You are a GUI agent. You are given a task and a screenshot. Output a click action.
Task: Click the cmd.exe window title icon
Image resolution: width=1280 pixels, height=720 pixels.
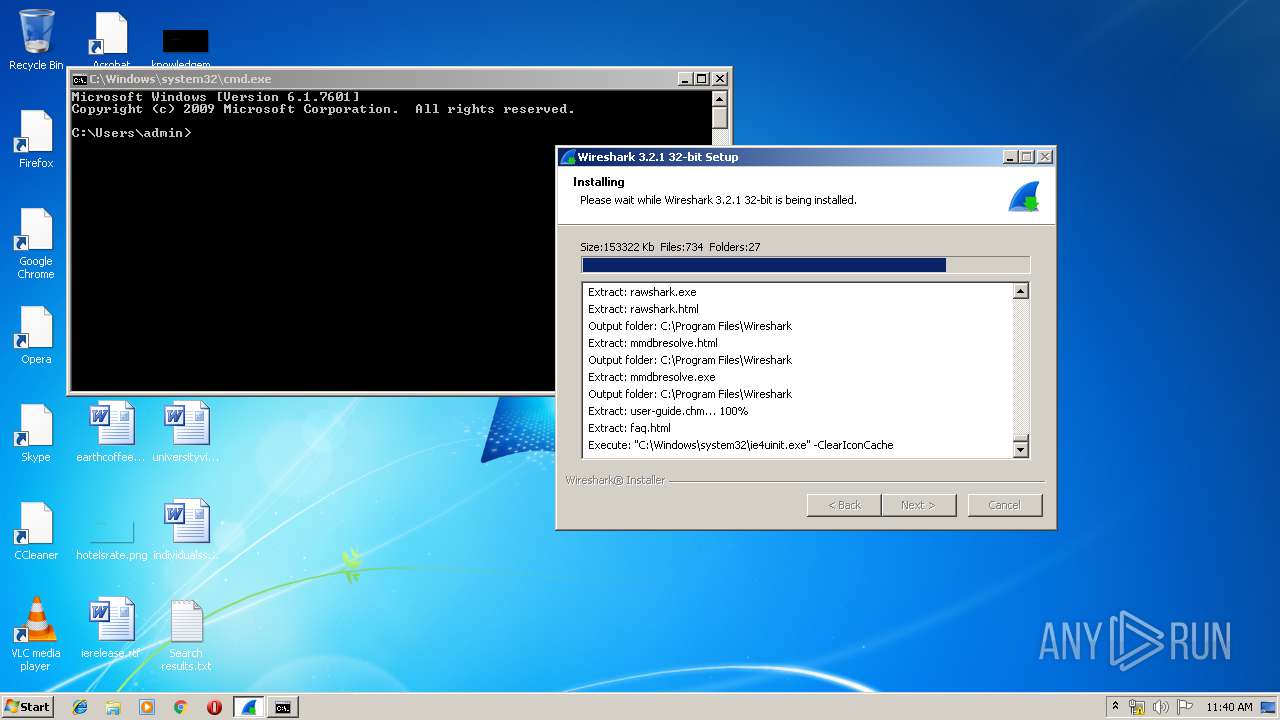[x=80, y=79]
